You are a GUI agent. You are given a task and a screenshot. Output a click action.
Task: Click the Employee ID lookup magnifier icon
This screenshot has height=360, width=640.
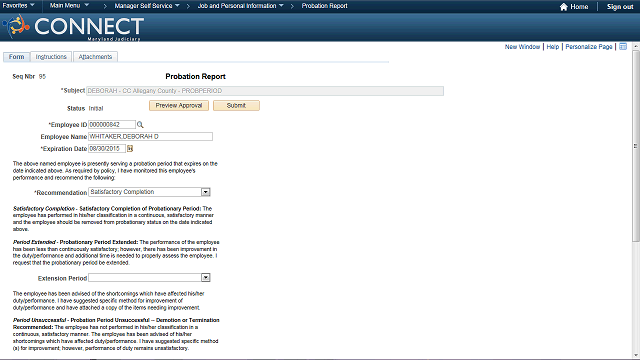(x=140, y=125)
